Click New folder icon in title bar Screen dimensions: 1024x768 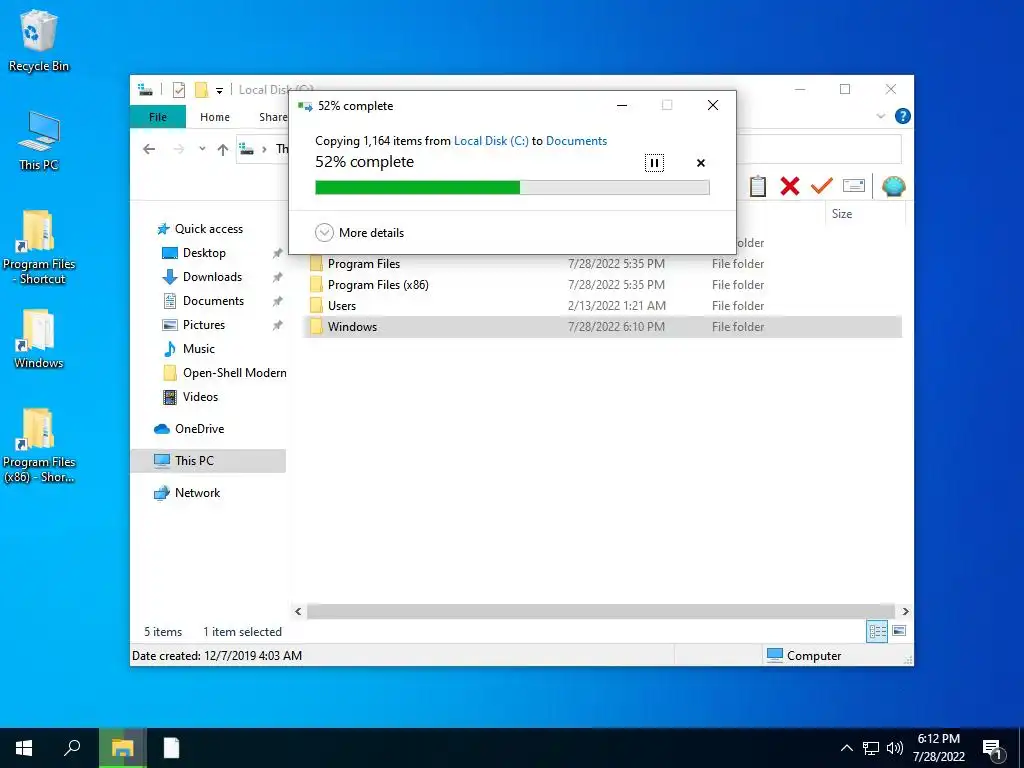pyautogui.click(x=202, y=90)
